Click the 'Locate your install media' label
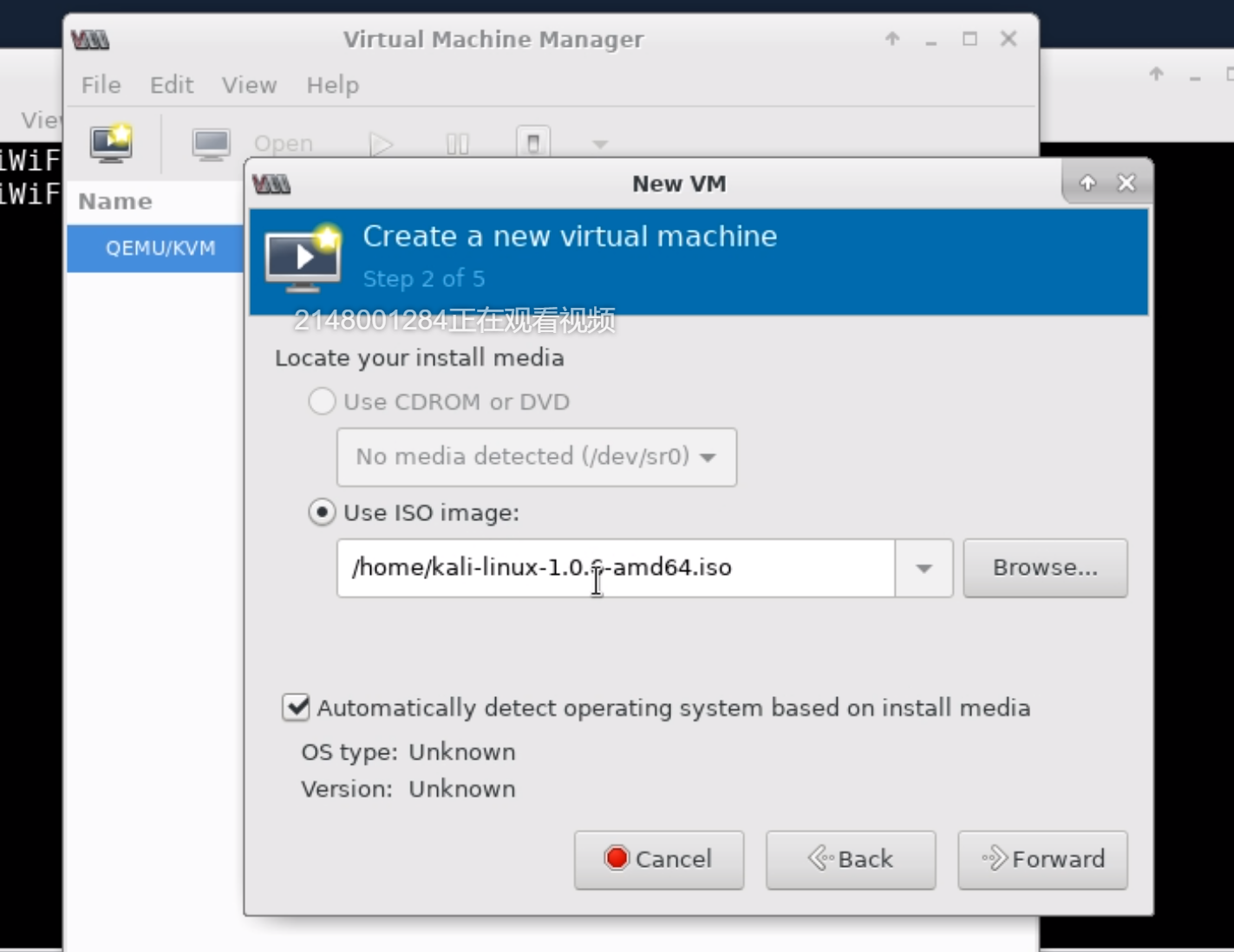 420,358
